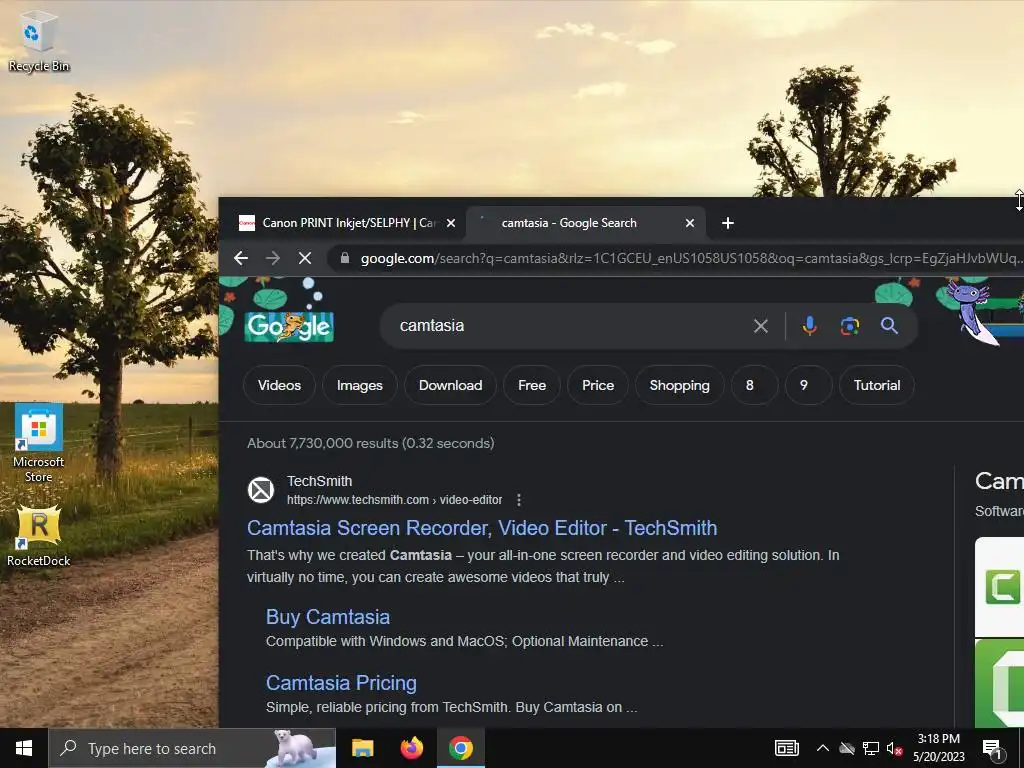
Task: Click the green Camtasia logo thumbnail
Action: pos(999,684)
